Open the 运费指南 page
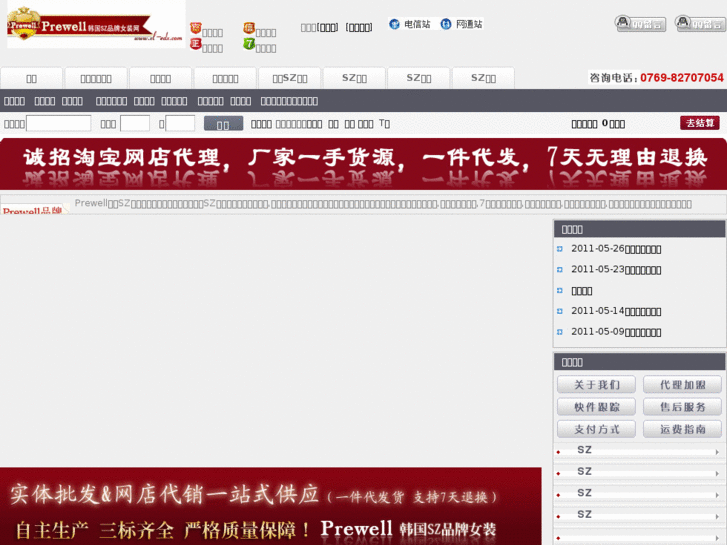 point(682,429)
